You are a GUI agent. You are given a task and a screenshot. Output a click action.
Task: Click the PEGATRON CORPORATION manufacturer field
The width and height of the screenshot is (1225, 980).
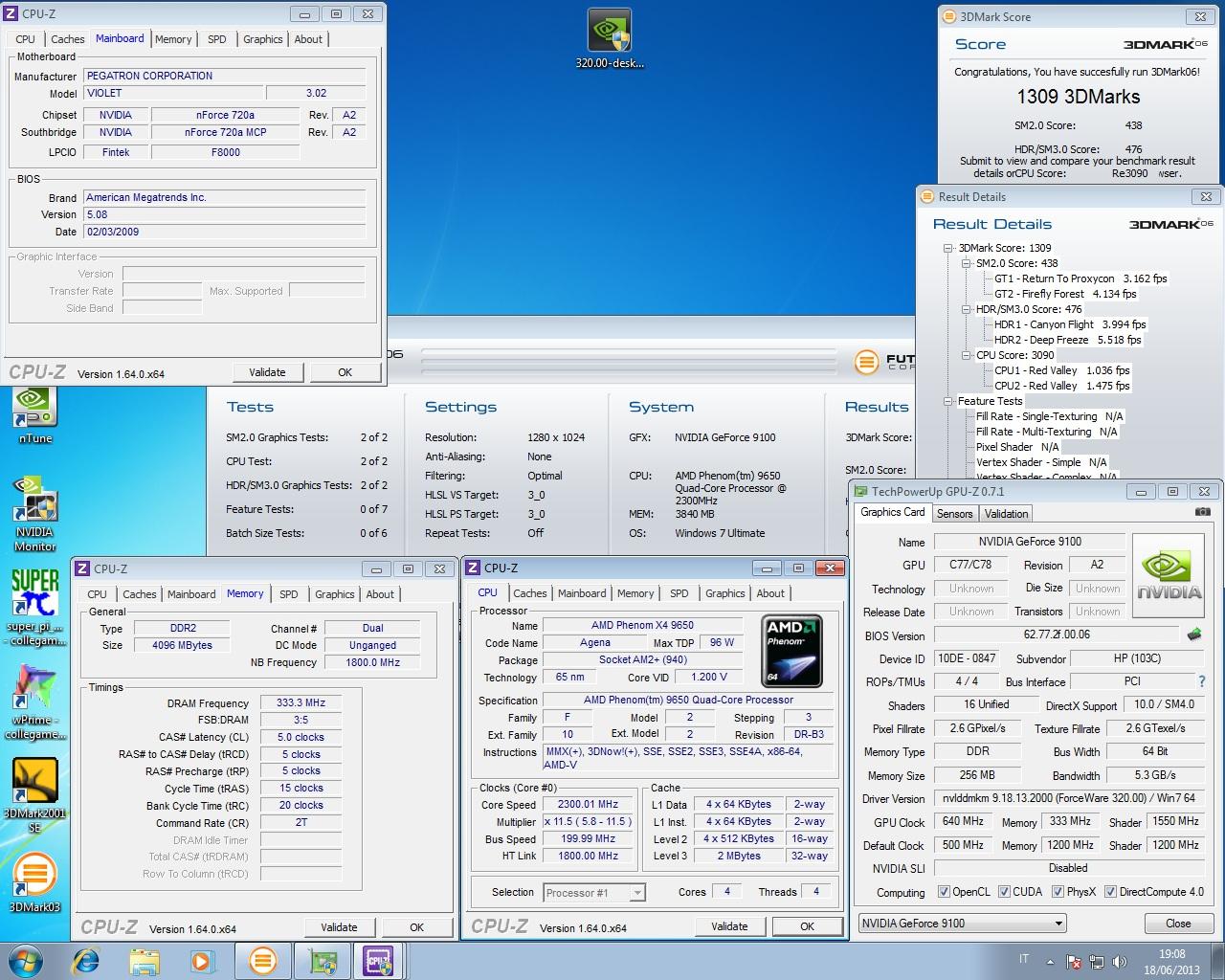point(224,76)
